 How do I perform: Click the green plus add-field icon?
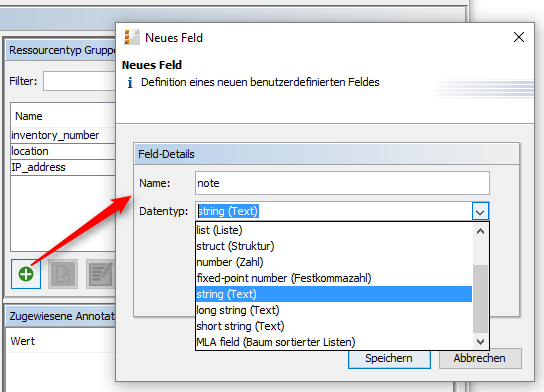point(26,274)
